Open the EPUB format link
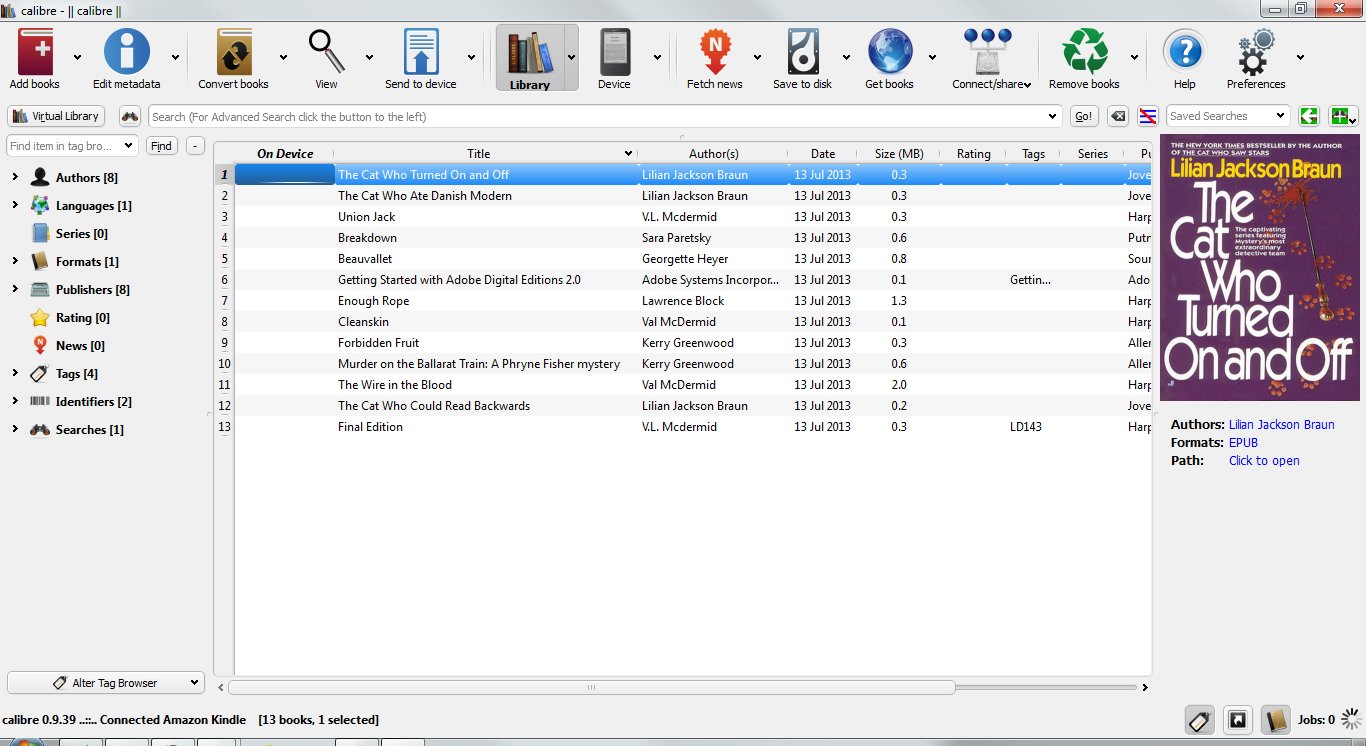Viewport: 1366px width, 746px height. coord(1243,442)
